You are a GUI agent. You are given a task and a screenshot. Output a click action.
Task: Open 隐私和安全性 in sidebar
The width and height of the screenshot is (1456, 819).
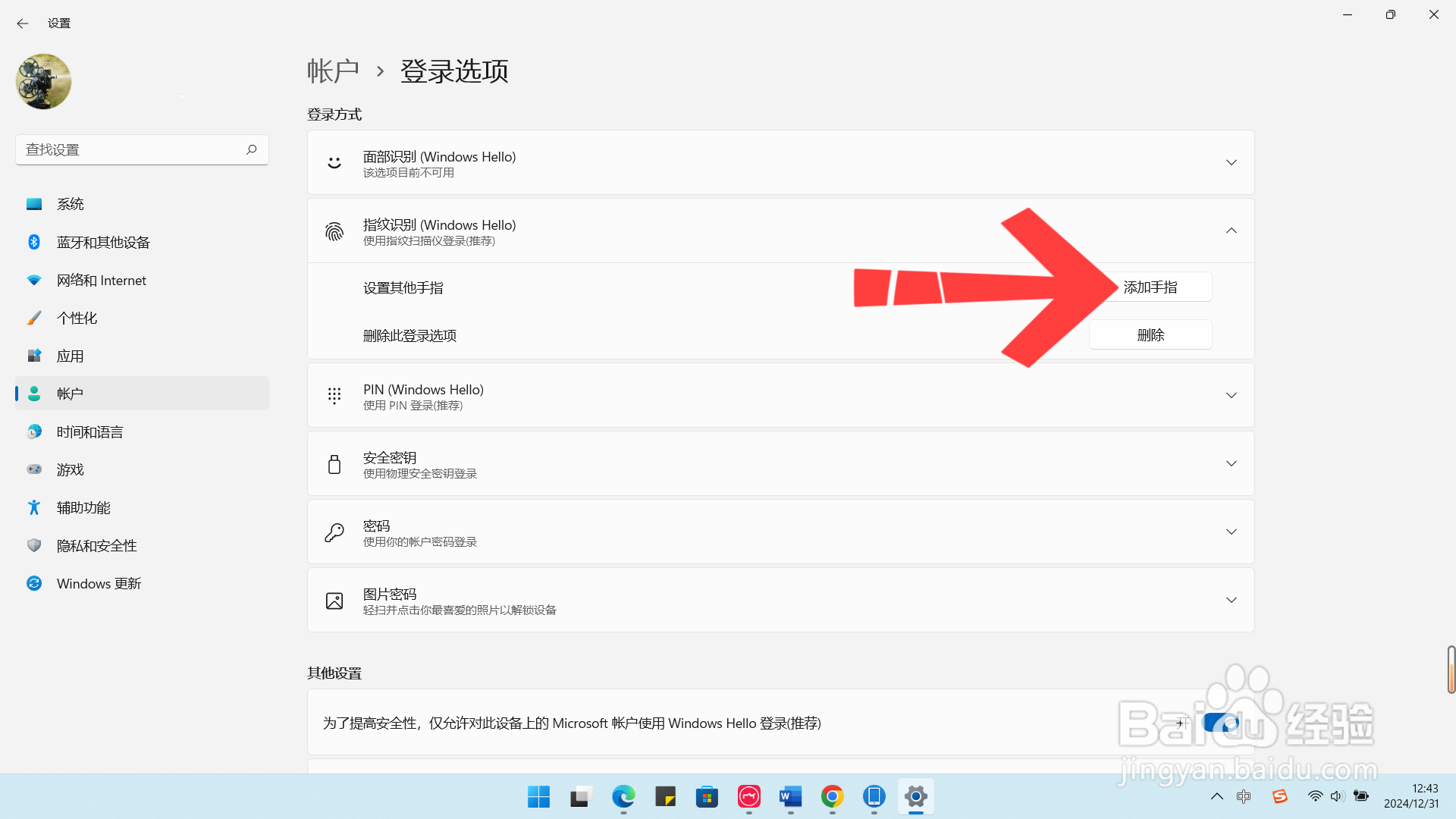(142, 545)
